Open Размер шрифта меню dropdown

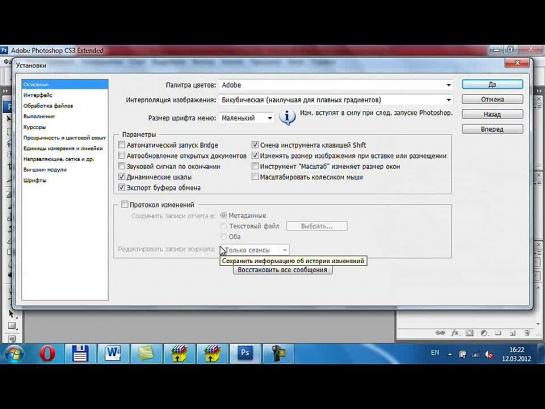pyautogui.click(x=246, y=118)
